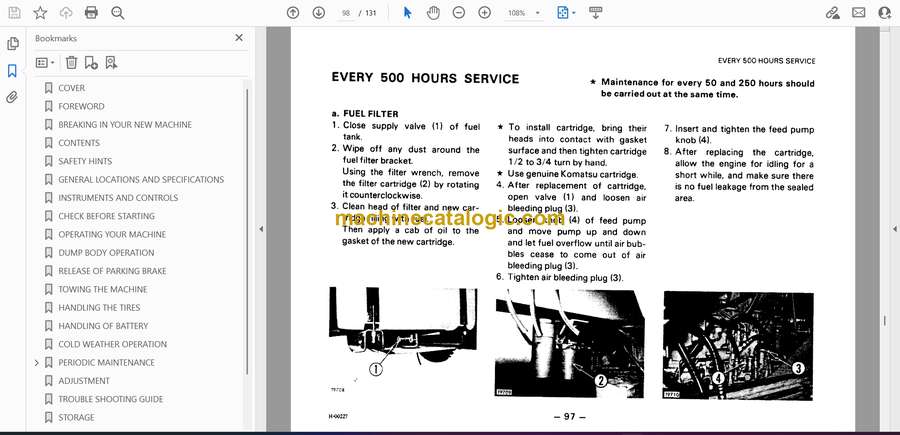Viewport: 900px width, 435px height.
Task: Toggle the Bookmarks panel sidebar icon
Action: click(x=12, y=71)
